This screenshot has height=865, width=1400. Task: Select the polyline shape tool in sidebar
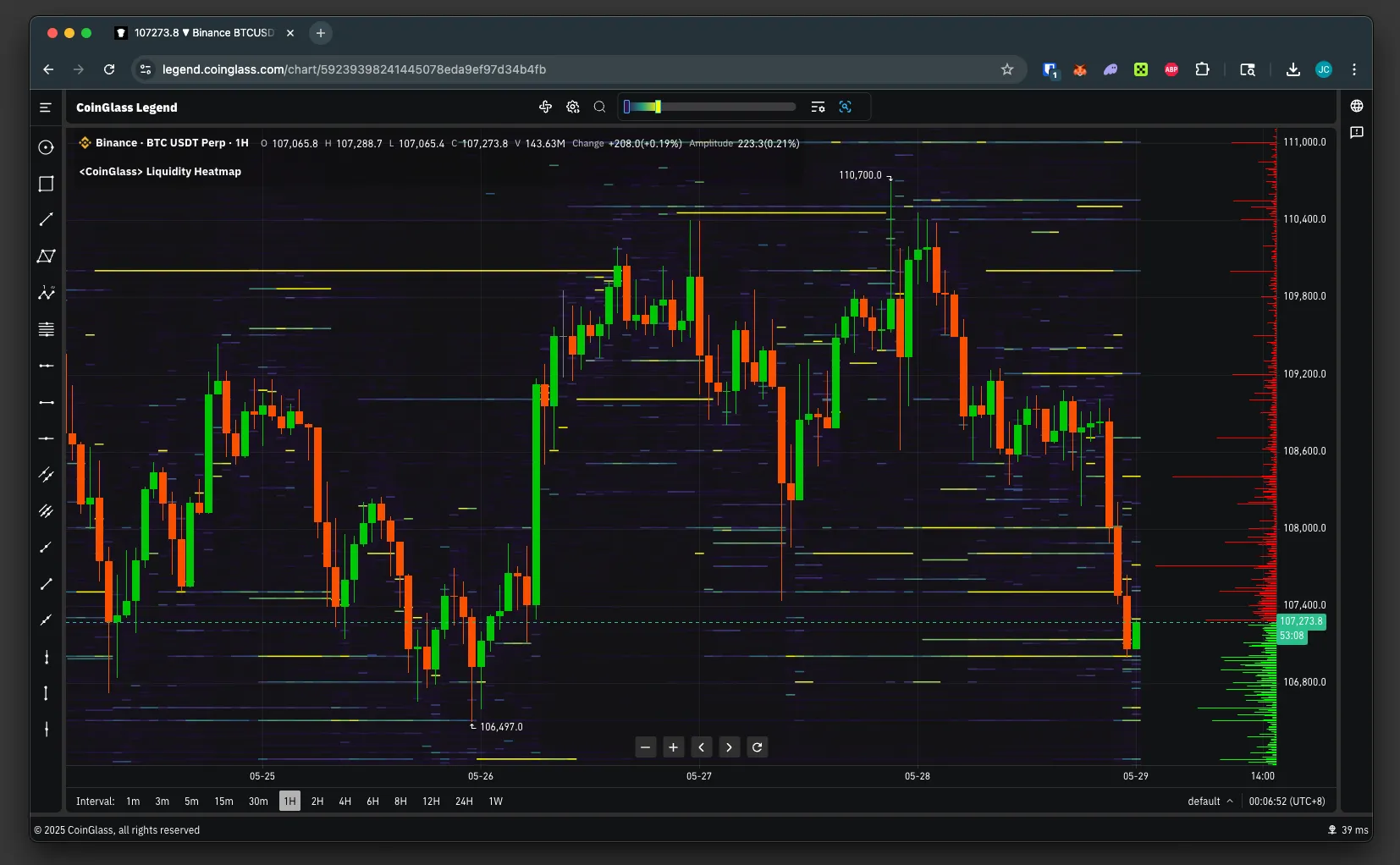tap(46, 256)
